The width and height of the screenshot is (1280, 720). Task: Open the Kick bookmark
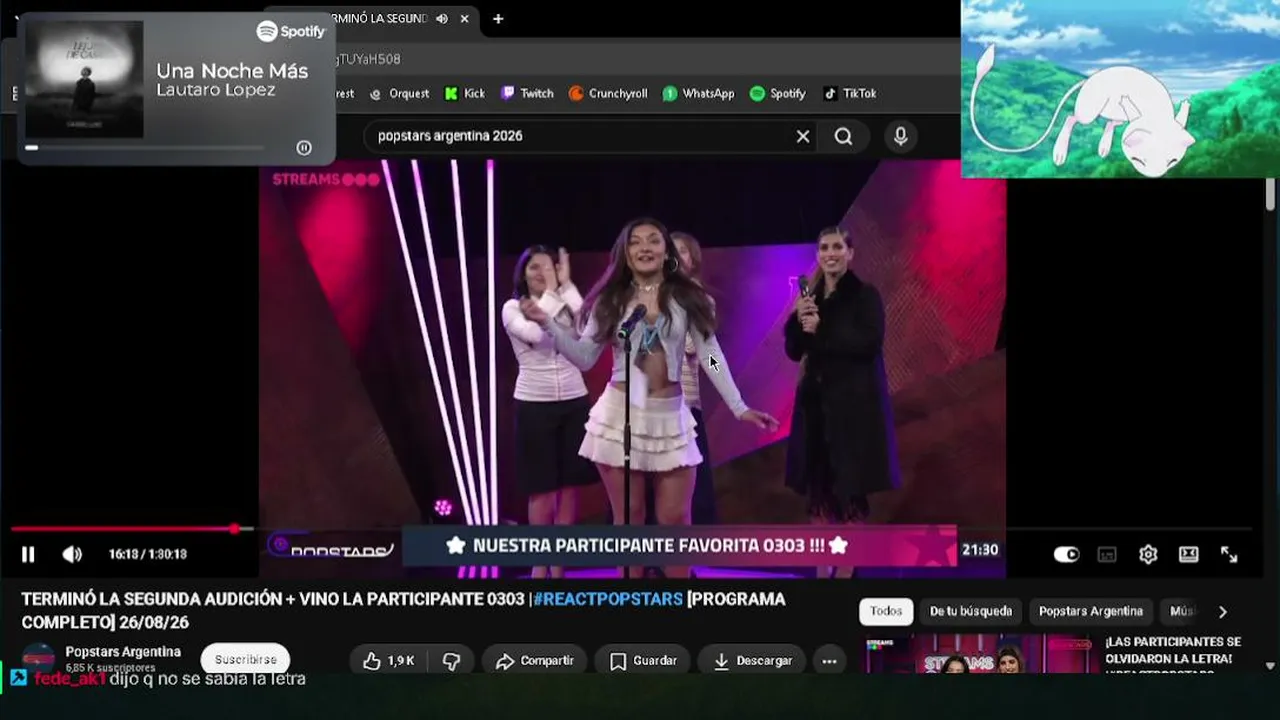click(465, 93)
